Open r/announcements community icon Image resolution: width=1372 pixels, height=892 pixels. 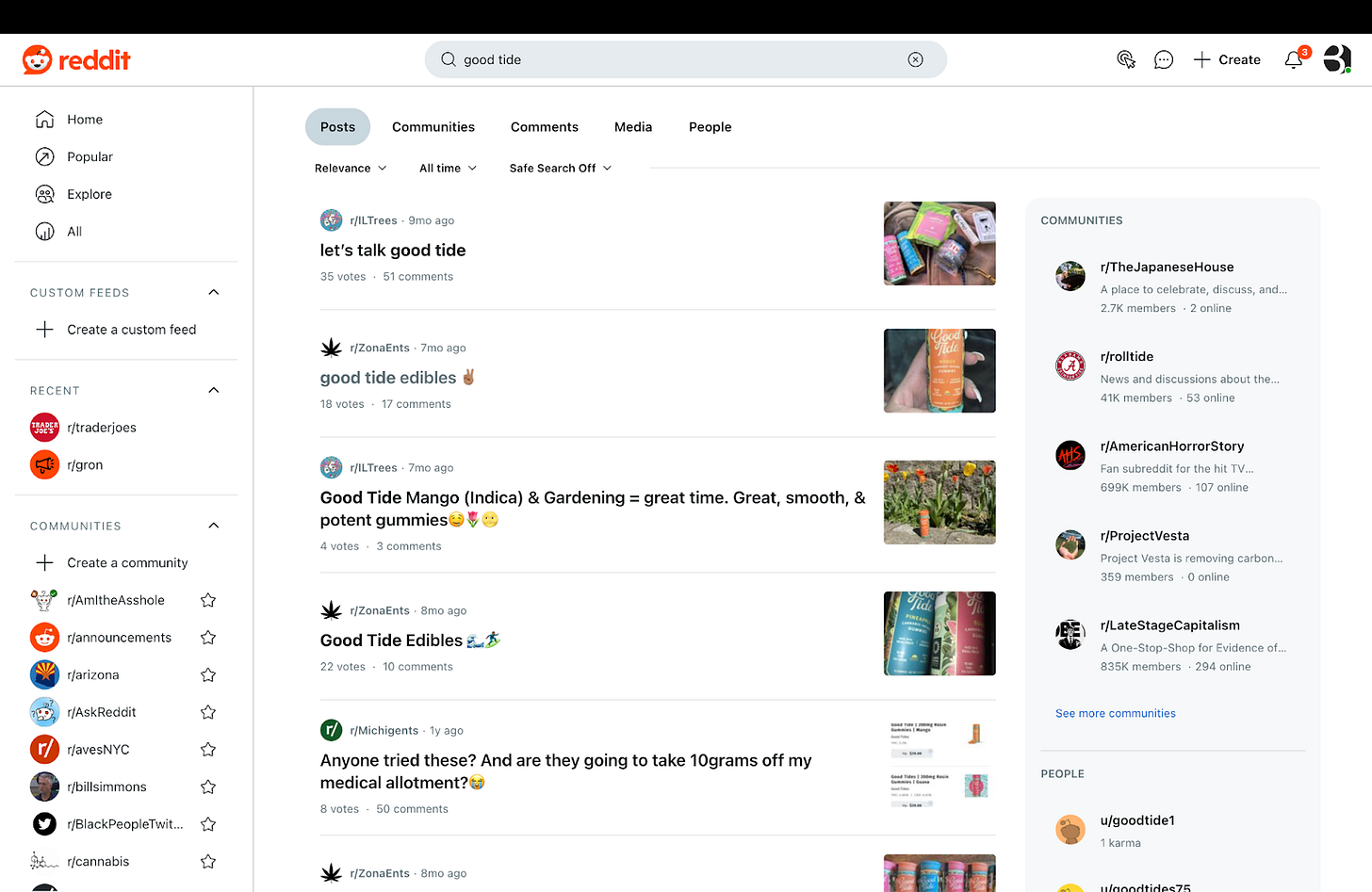pos(44,638)
